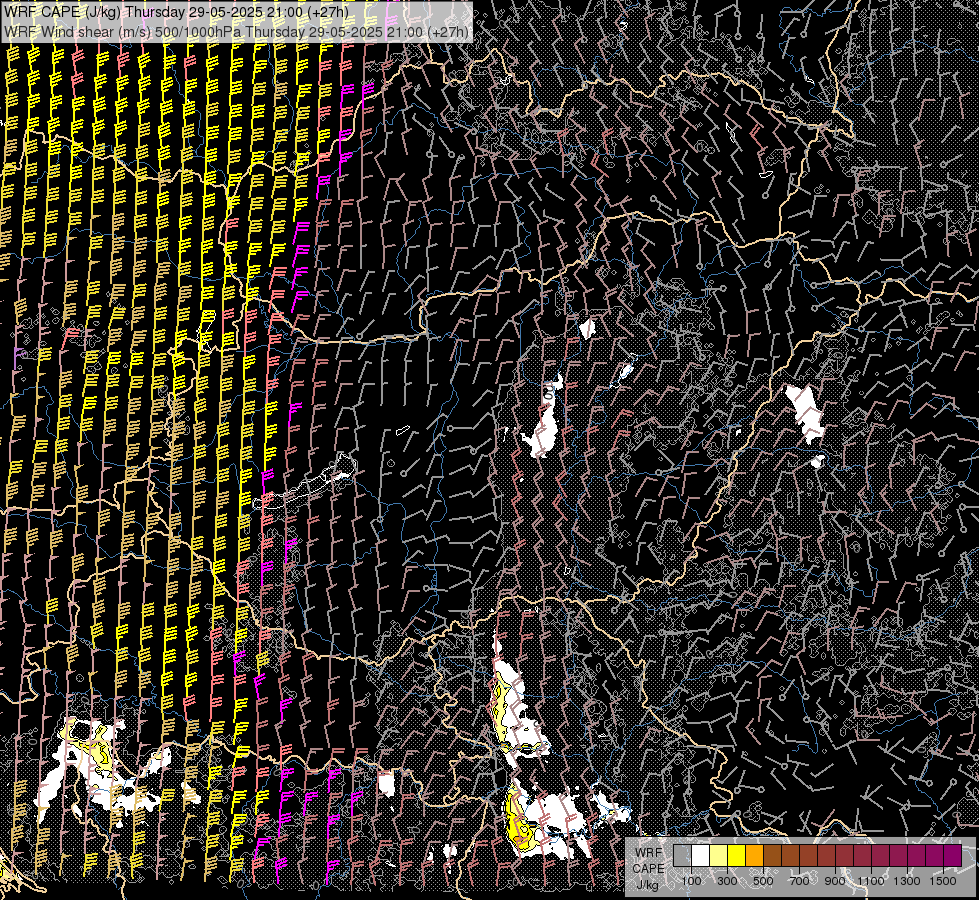Click the legend value 100
The height and width of the screenshot is (900, 979).
[691, 881]
